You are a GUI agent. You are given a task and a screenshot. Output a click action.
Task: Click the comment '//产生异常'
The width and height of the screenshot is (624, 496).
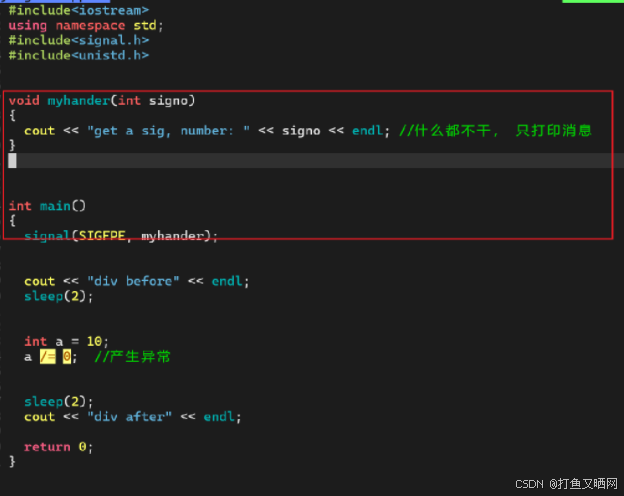click(x=133, y=356)
